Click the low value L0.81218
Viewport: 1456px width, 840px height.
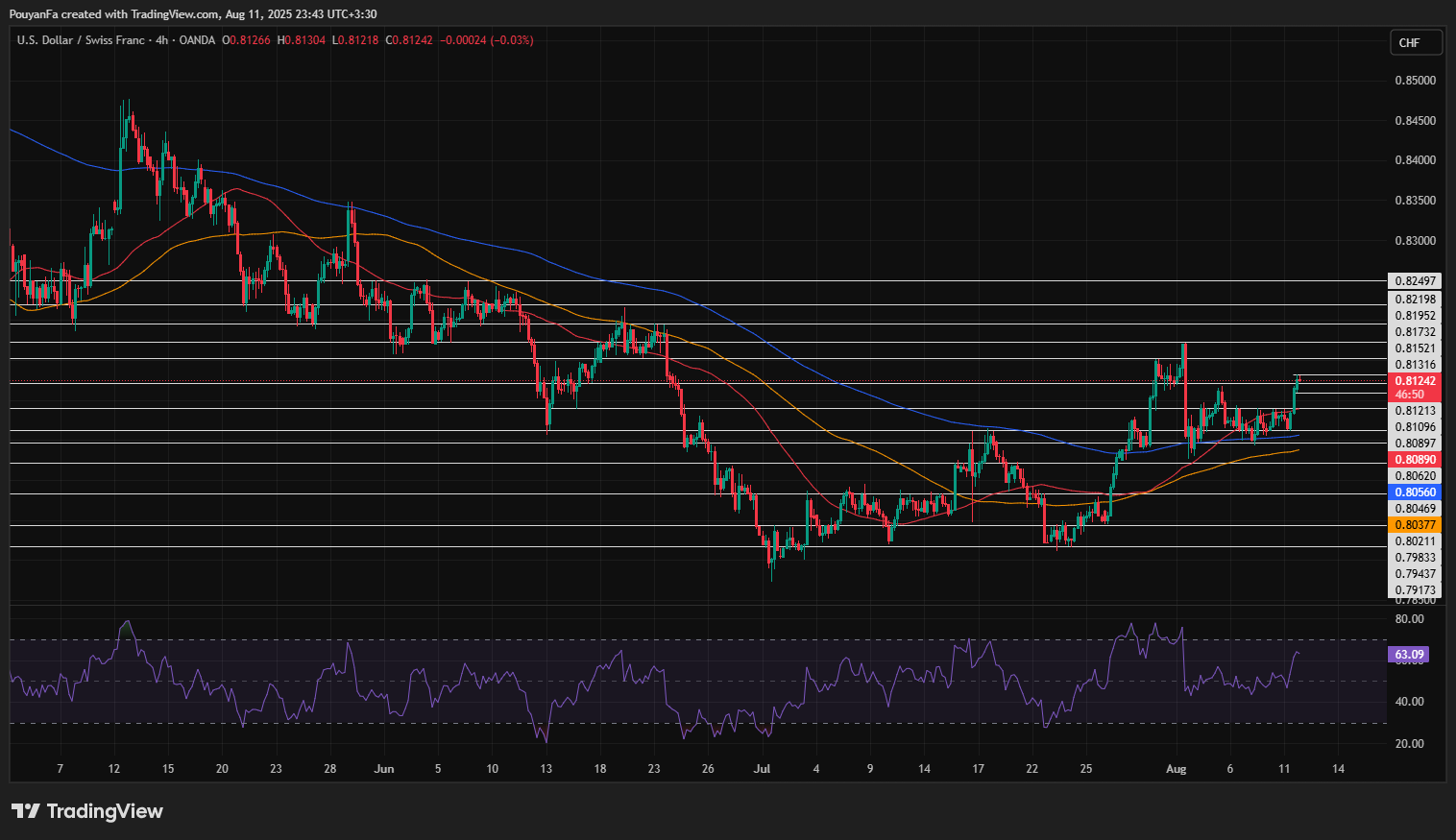(354, 40)
